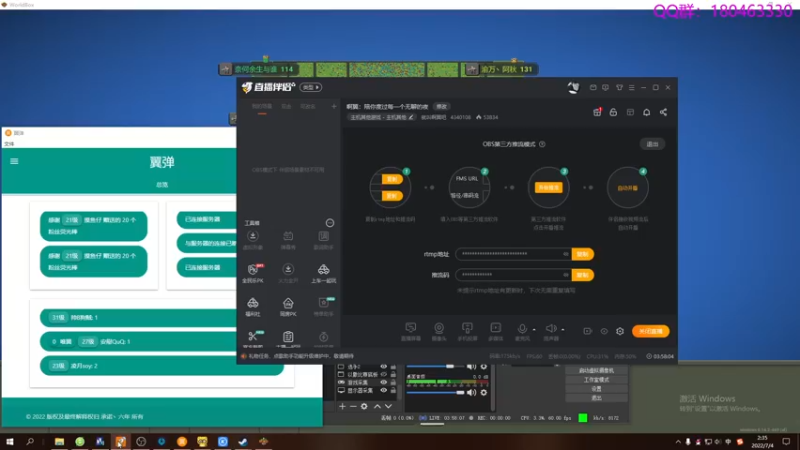Image resolution: width=800 pixels, height=450 pixels.
Task: Select the third scene tab in left panel
Action: tap(308, 107)
